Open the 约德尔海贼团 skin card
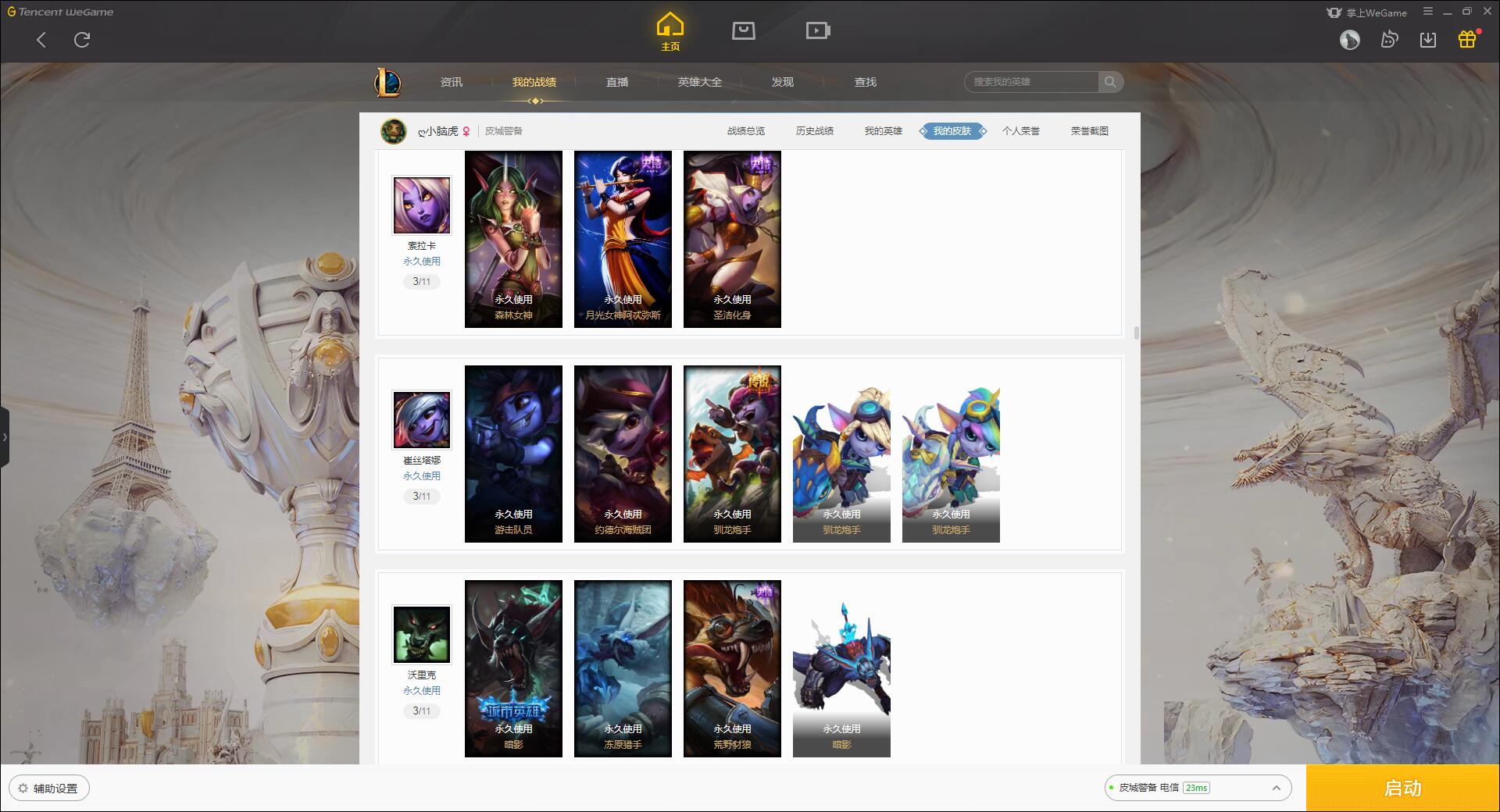 623,454
